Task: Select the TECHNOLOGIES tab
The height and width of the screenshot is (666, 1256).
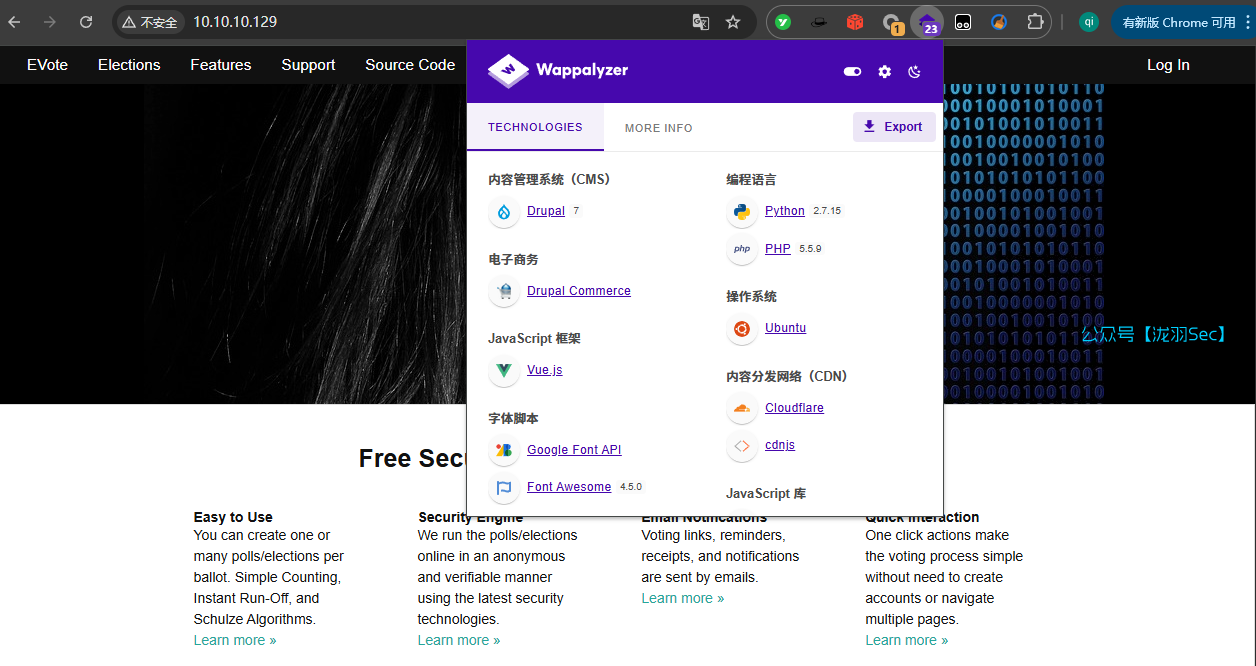Action: (x=535, y=127)
